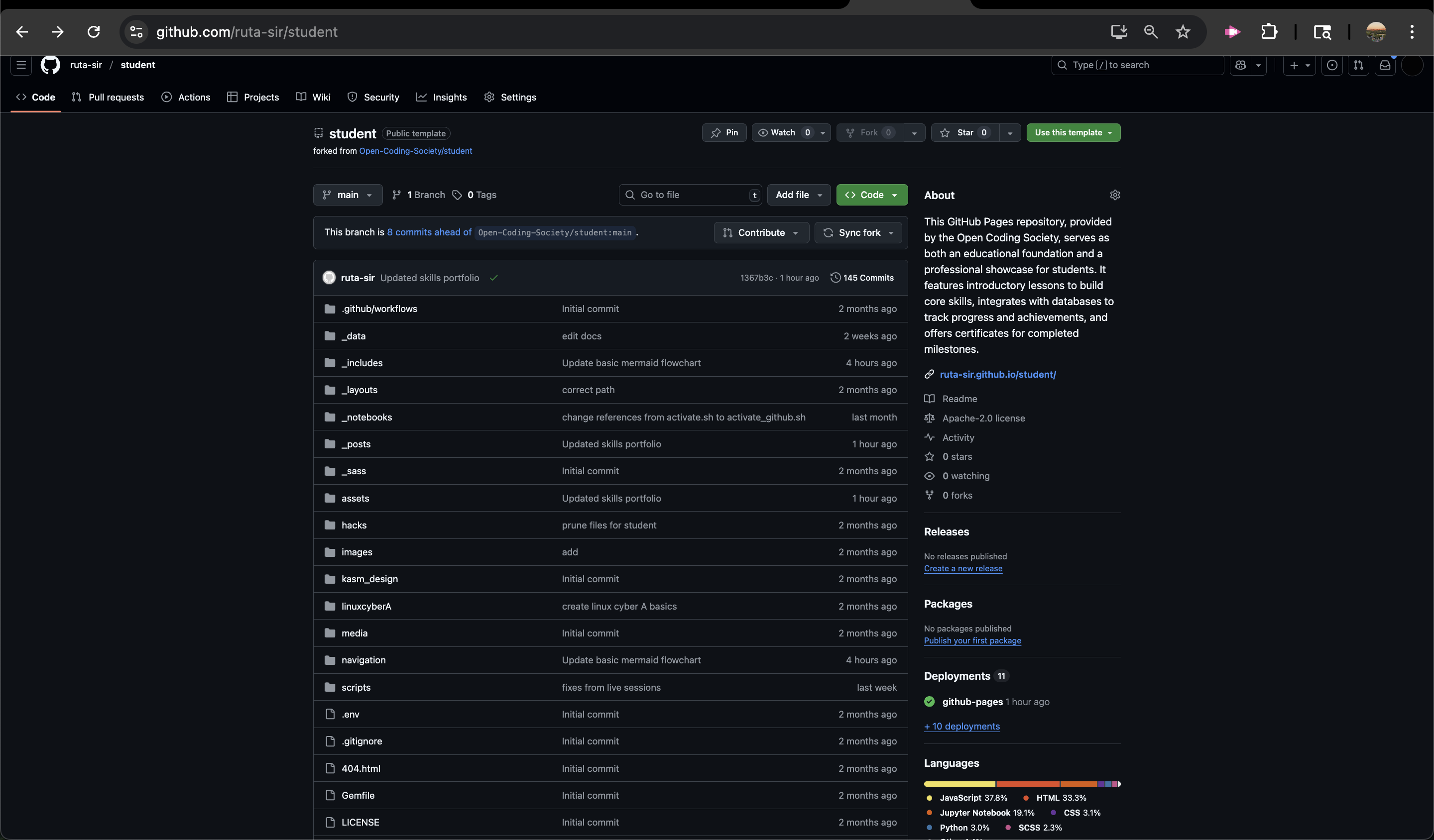Open the GitHub hamburger navigation menu
The height and width of the screenshot is (840, 1434).
point(21,65)
